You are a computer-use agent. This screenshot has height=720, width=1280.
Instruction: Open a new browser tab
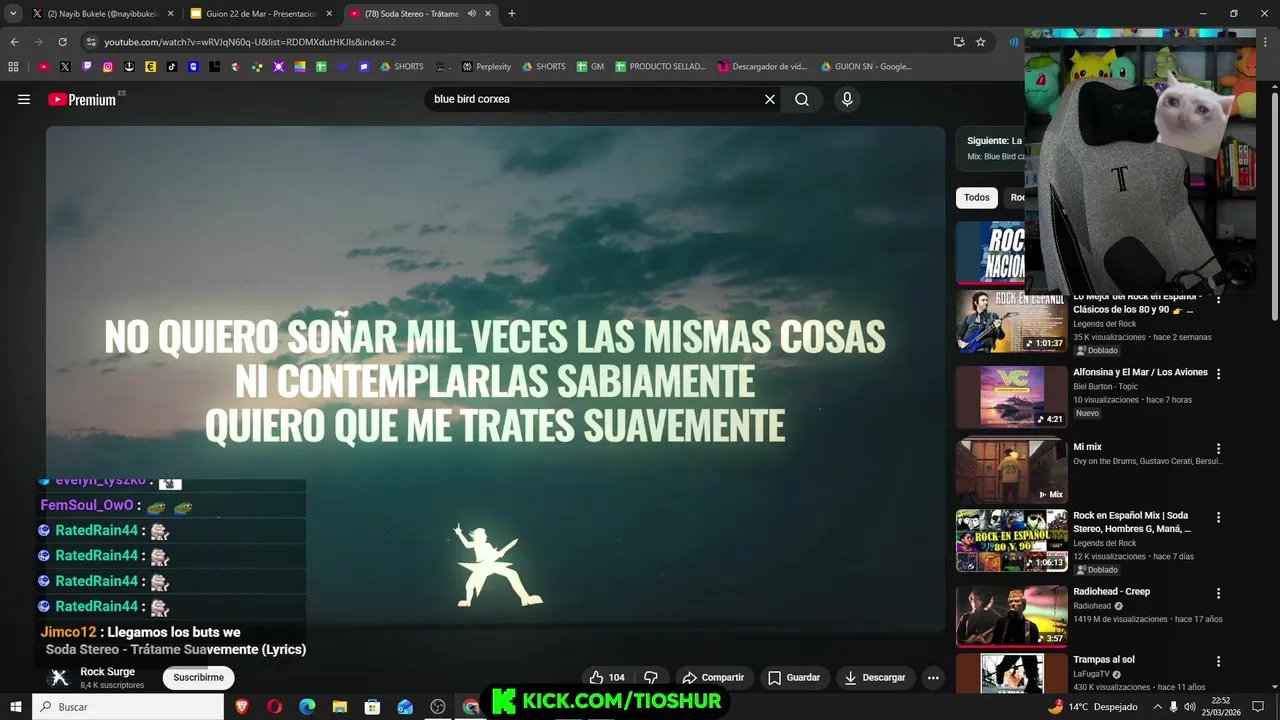point(512,14)
